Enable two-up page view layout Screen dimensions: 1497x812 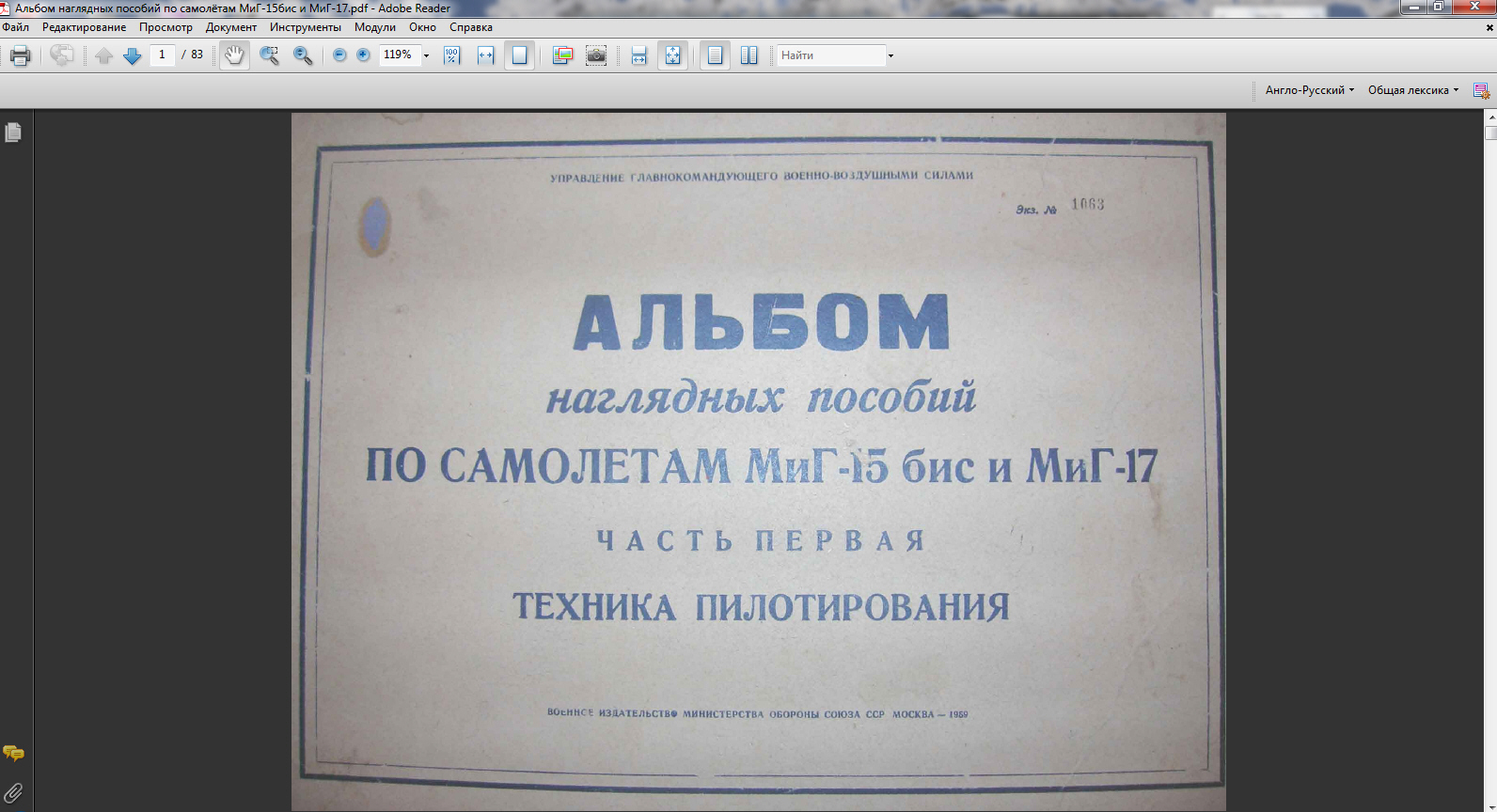(748, 55)
